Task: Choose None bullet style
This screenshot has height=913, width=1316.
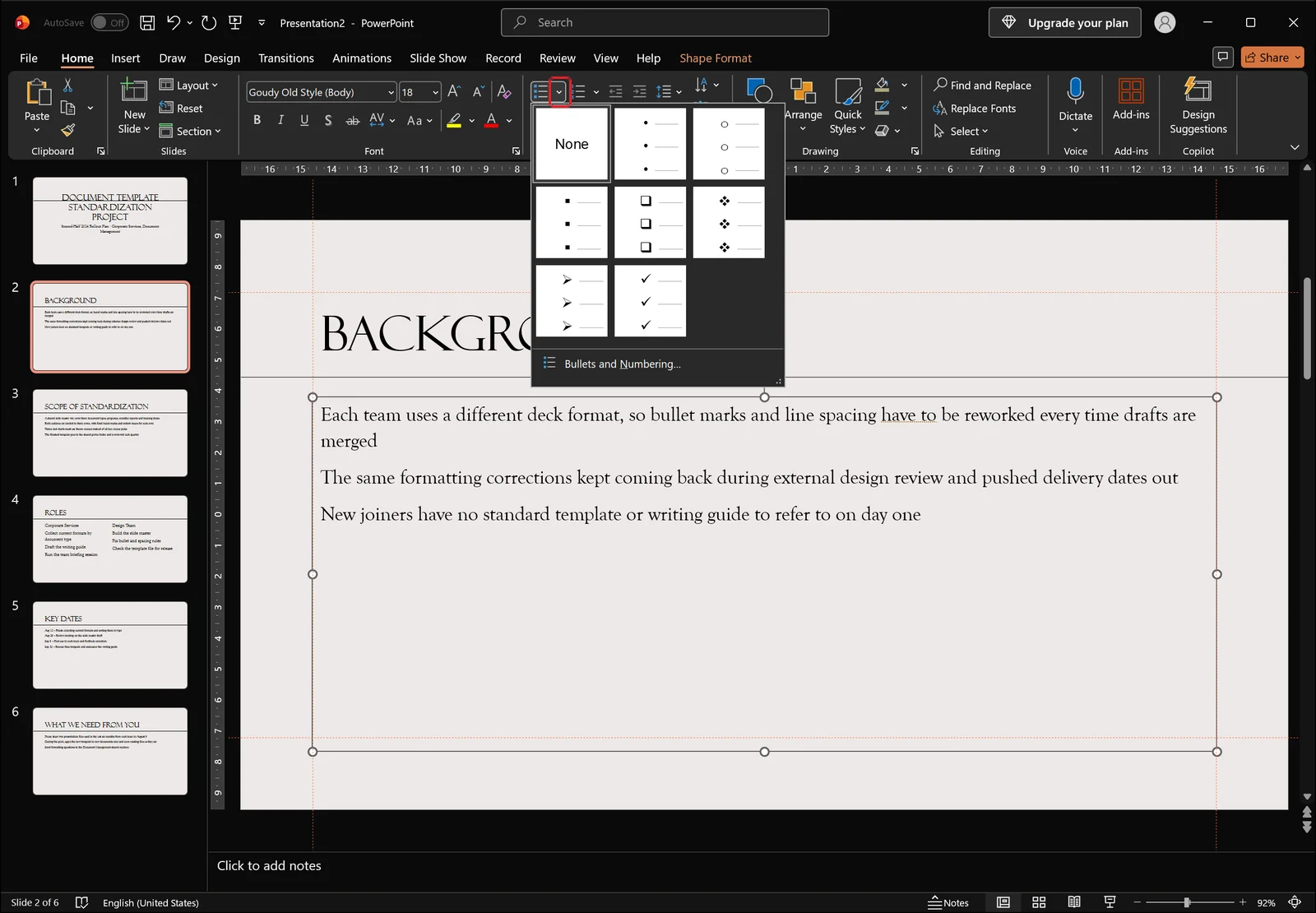Action: pos(572,144)
